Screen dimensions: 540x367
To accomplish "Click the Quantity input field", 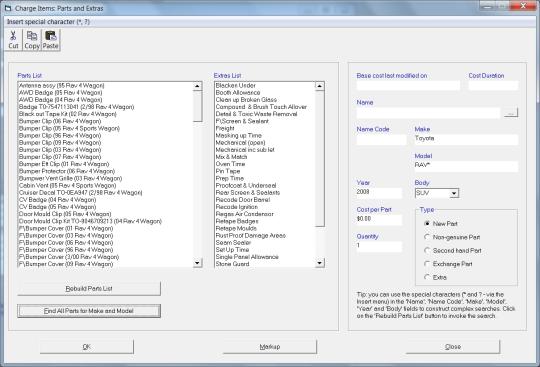I will (379, 247).
